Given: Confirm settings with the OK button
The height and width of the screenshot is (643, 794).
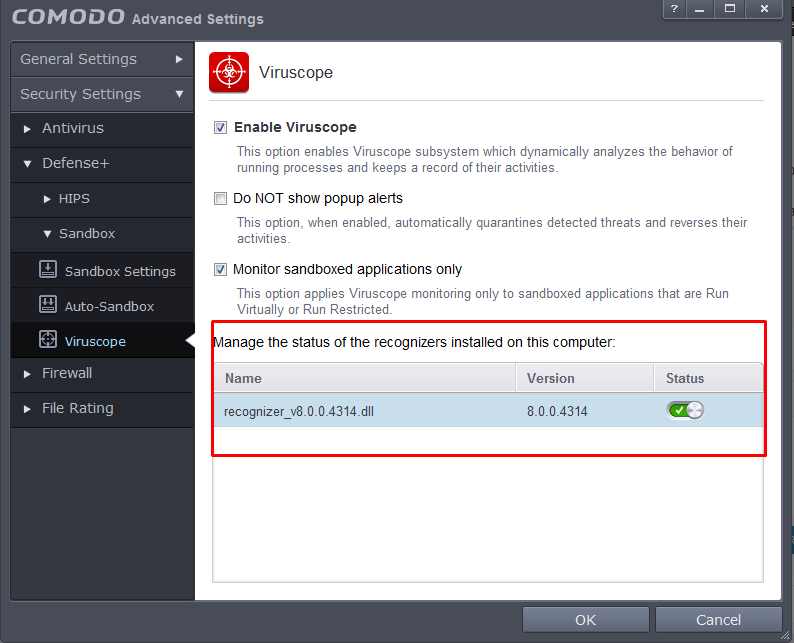Looking at the screenshot, I should pos(585,620).
